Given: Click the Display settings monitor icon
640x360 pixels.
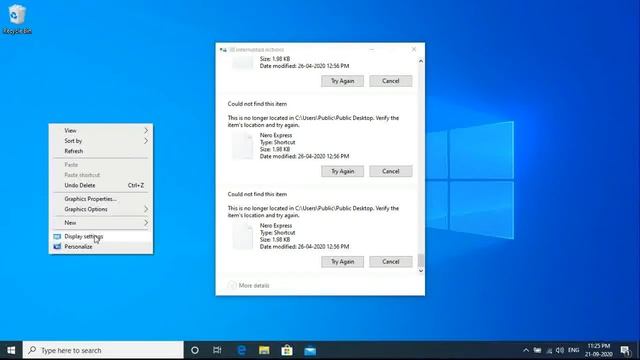Looking at the screenshot, I should click(57, 236).
